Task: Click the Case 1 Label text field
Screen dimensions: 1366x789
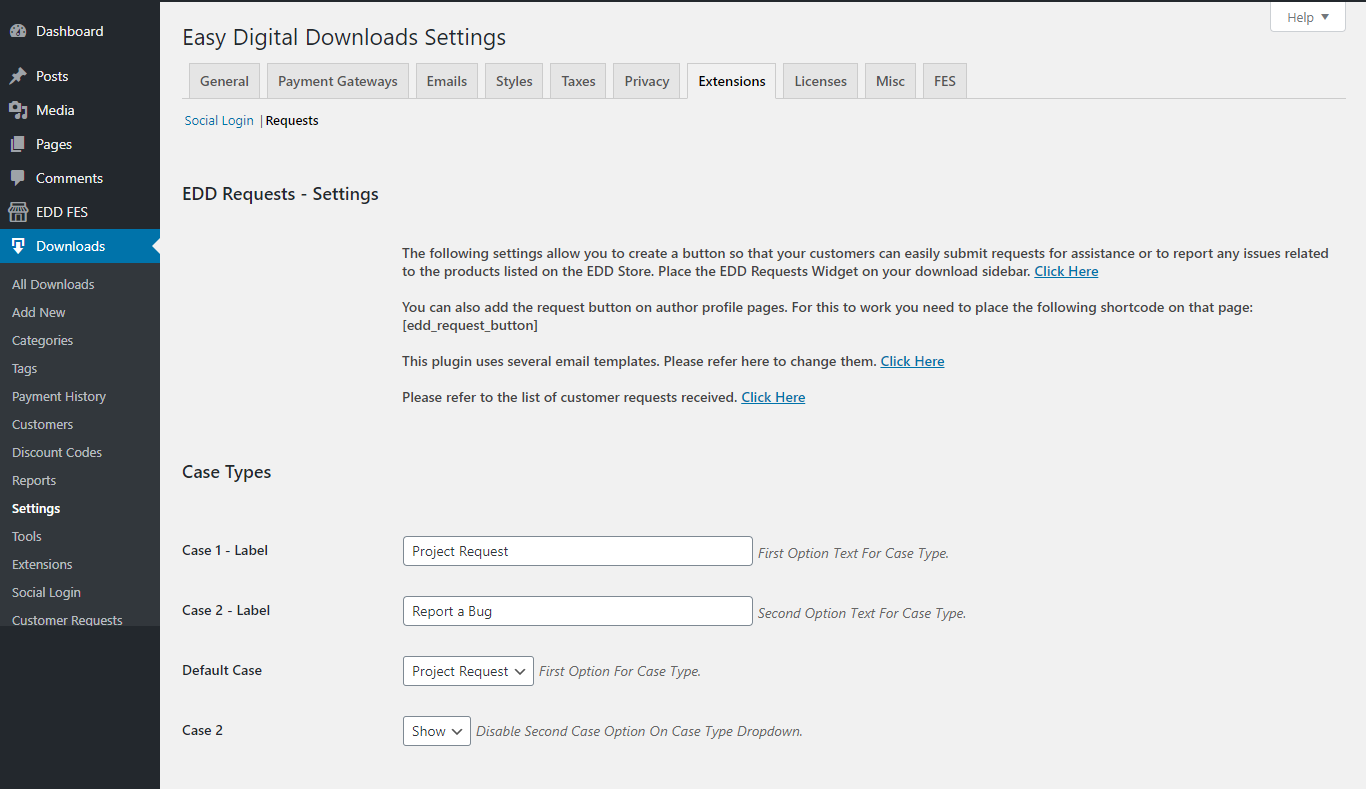Action: (577, 551)
